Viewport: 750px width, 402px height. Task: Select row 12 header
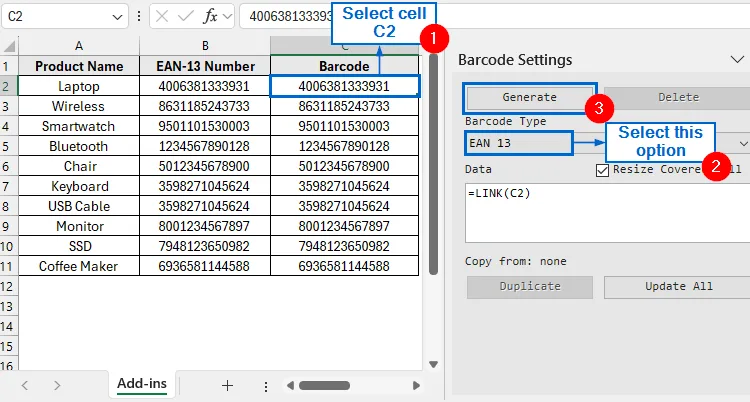(x=7, y=287)
